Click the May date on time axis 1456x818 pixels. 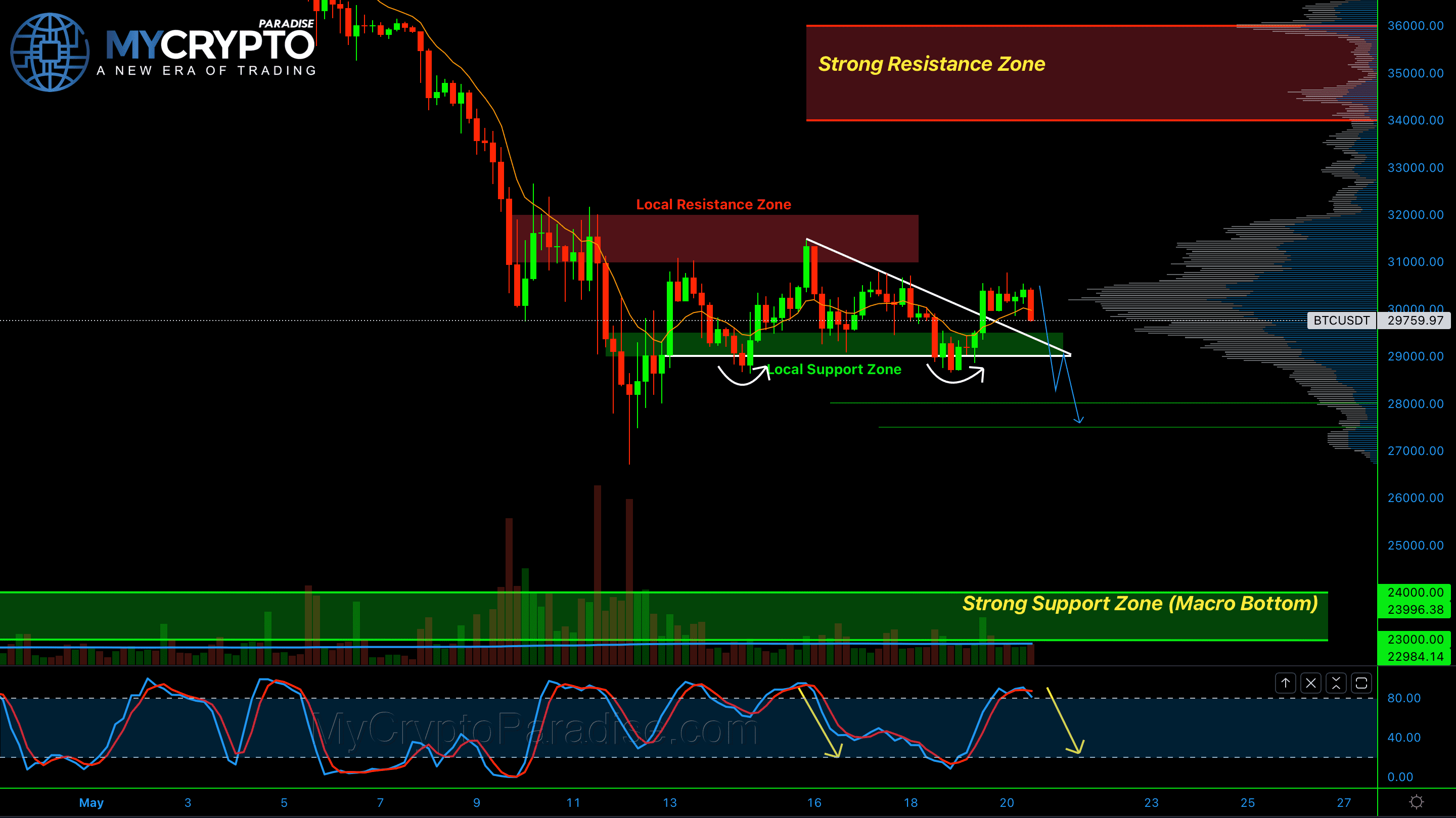tap(91, 802)
